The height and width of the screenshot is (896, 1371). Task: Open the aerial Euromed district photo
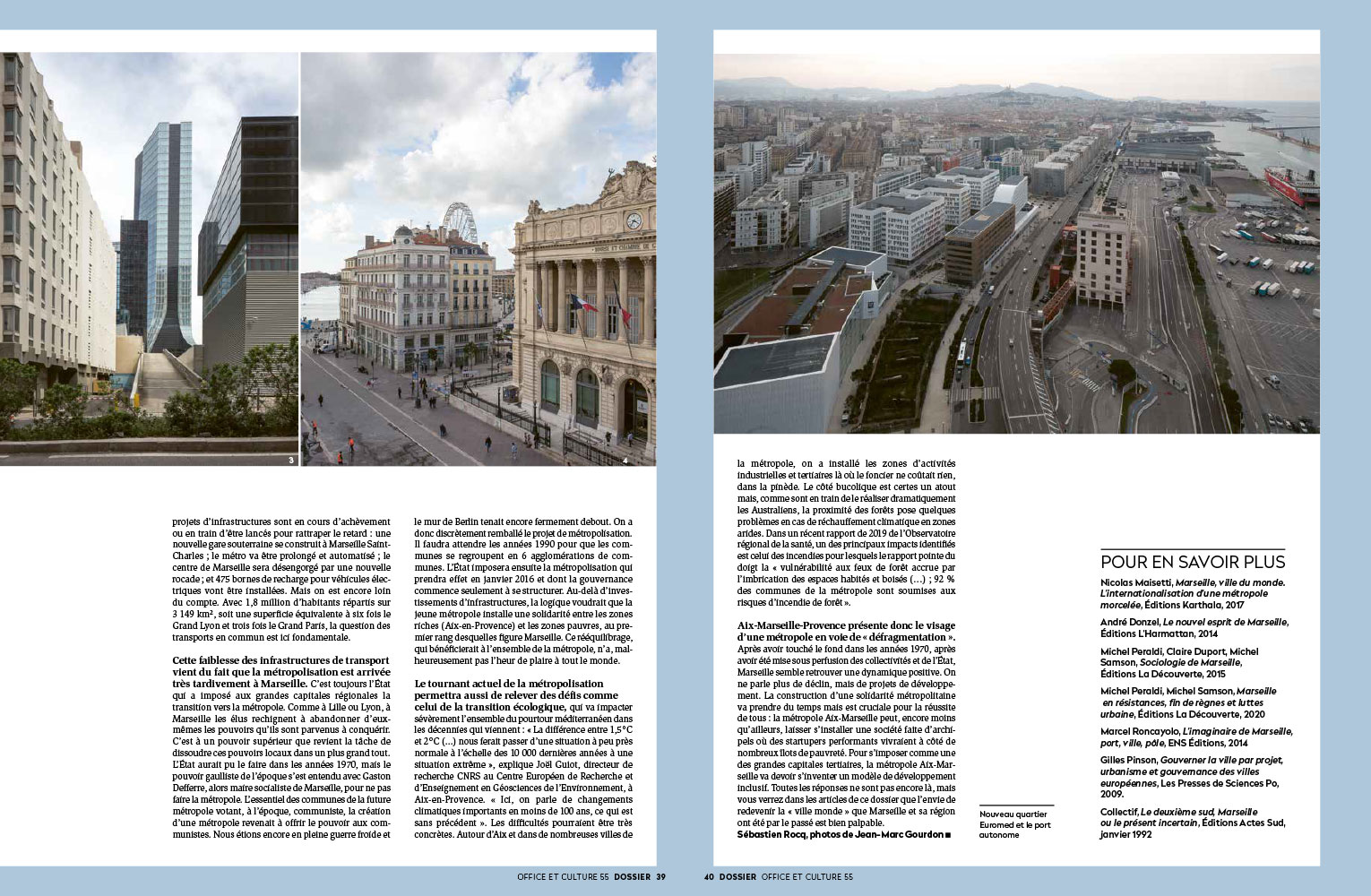[x=1016, y=244]
